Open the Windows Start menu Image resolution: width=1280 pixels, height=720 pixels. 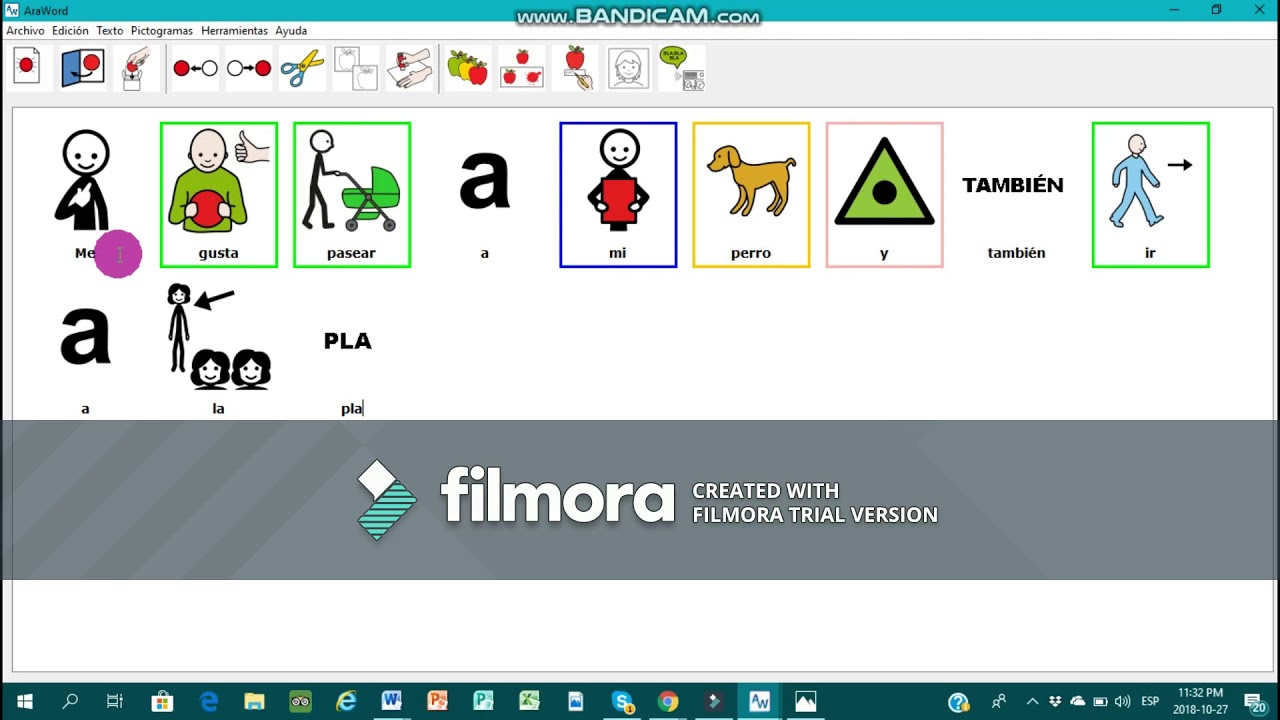(x=24, y=701)
